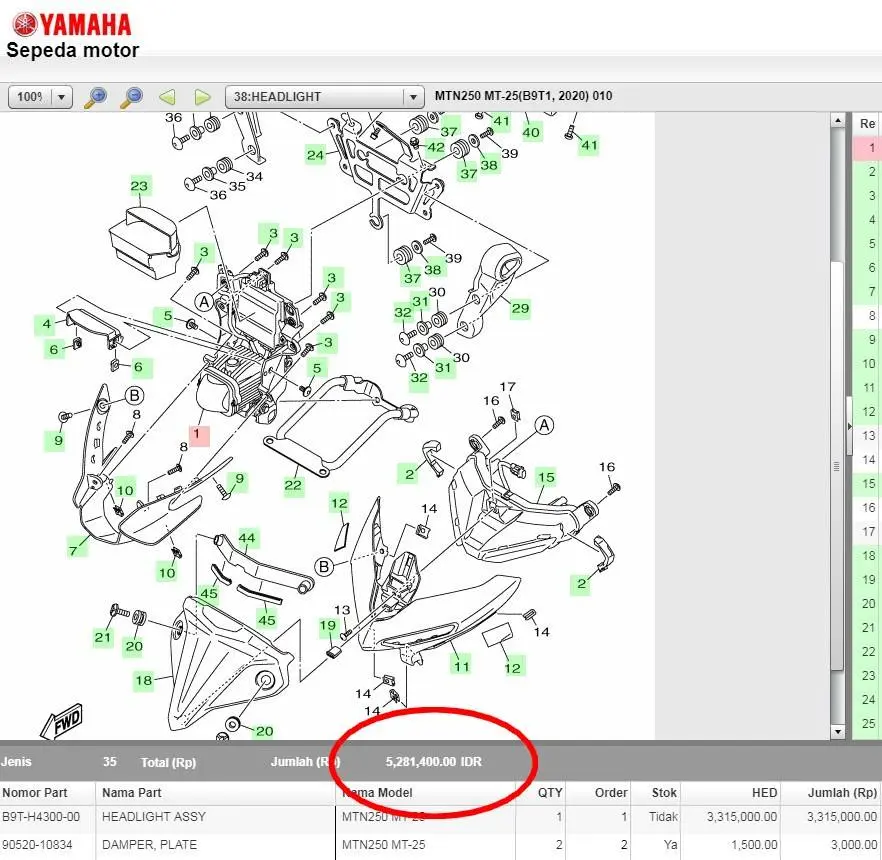Select part label 40 in diagram
Viewport: 882px width, 860px height.
click(x=531, y=133)
